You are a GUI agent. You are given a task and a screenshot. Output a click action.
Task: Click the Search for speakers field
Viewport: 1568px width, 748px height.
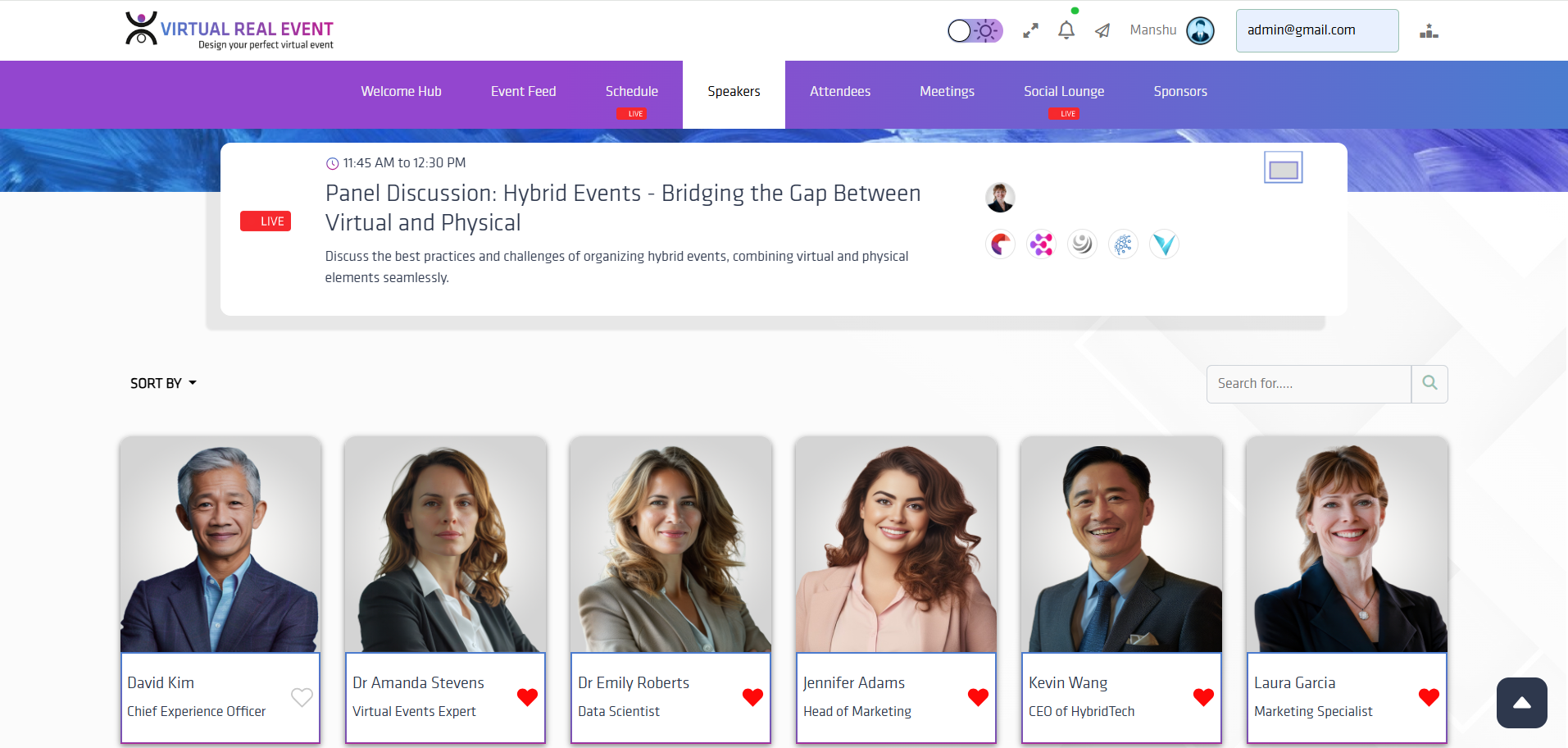1309,383
